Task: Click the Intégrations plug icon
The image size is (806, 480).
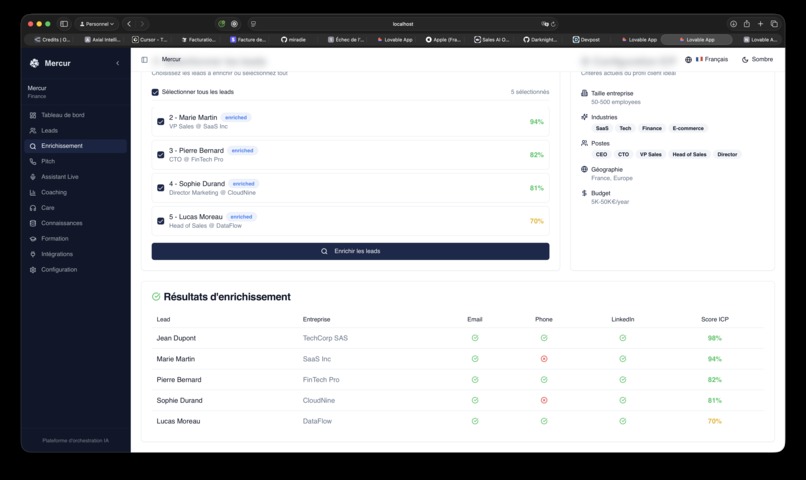Action: click(x=33, y=254)
